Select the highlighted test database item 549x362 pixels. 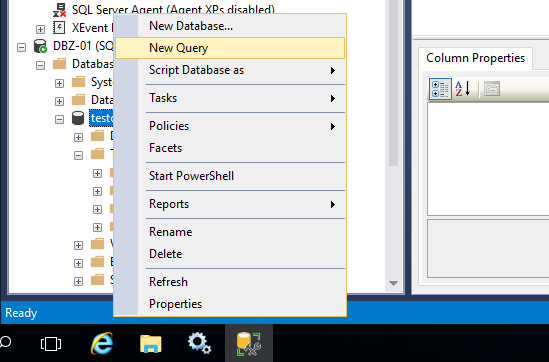(102, 118)
